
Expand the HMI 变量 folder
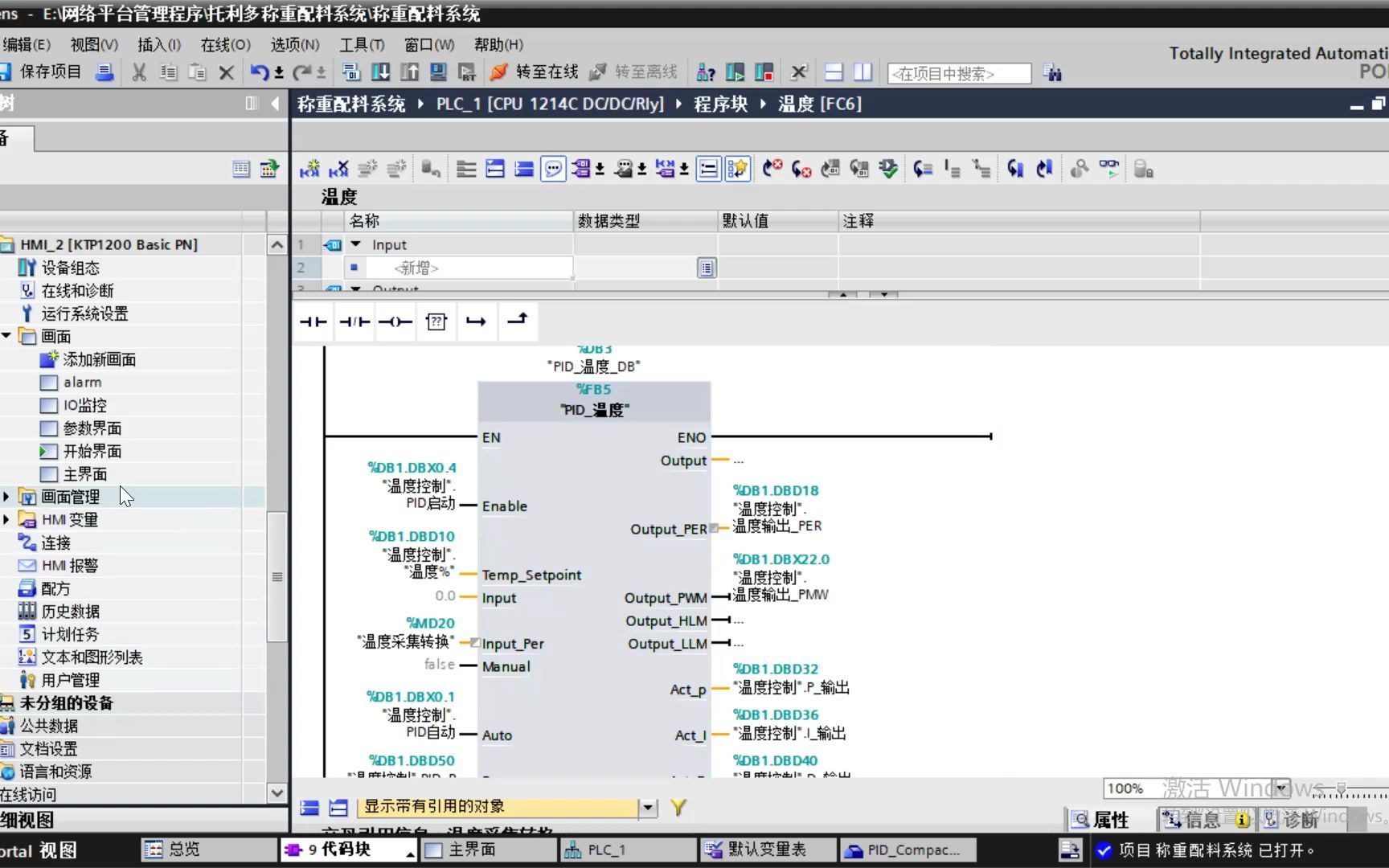[x=6, y=519]
